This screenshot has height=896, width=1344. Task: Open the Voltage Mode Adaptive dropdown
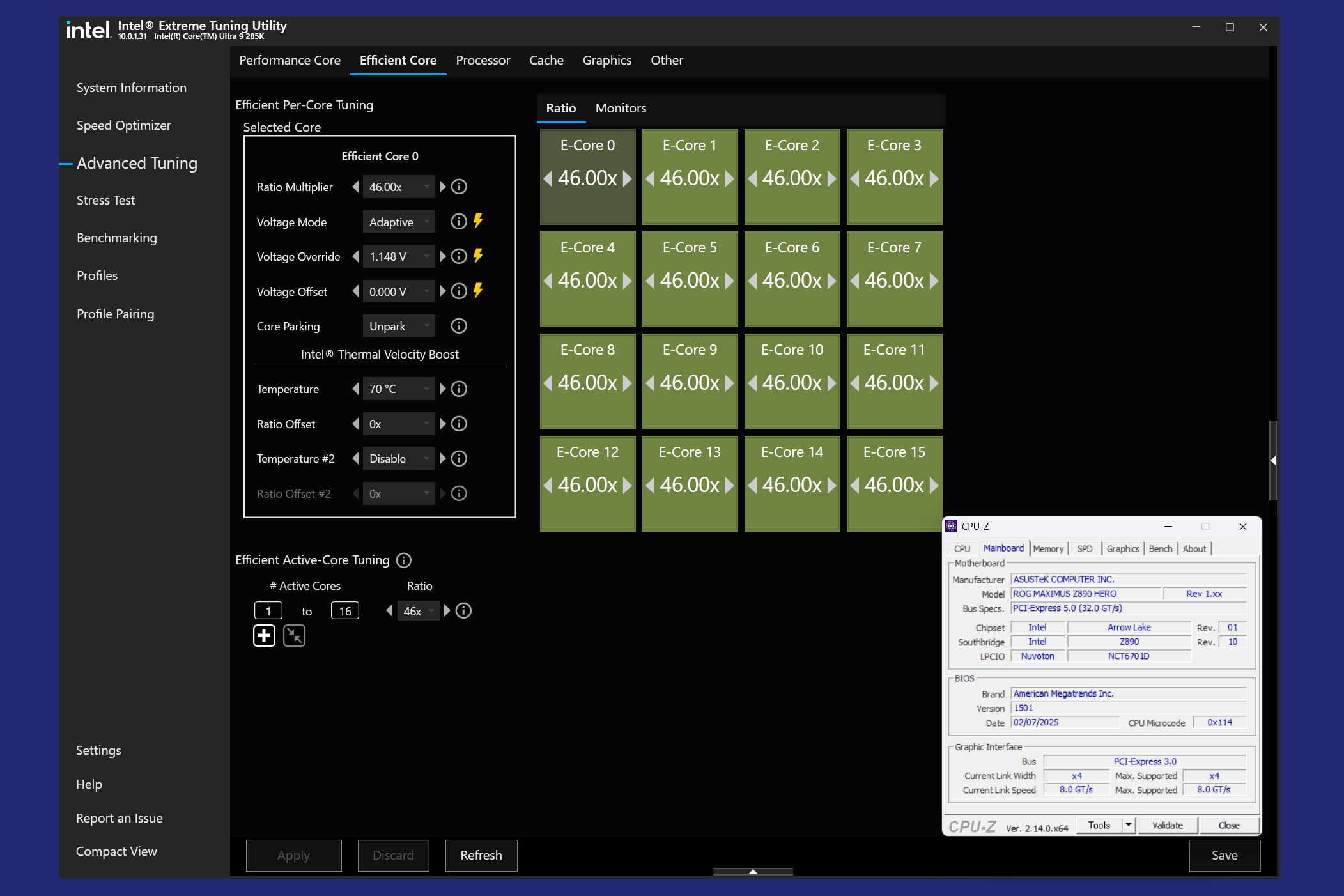[x=398, y=222]
